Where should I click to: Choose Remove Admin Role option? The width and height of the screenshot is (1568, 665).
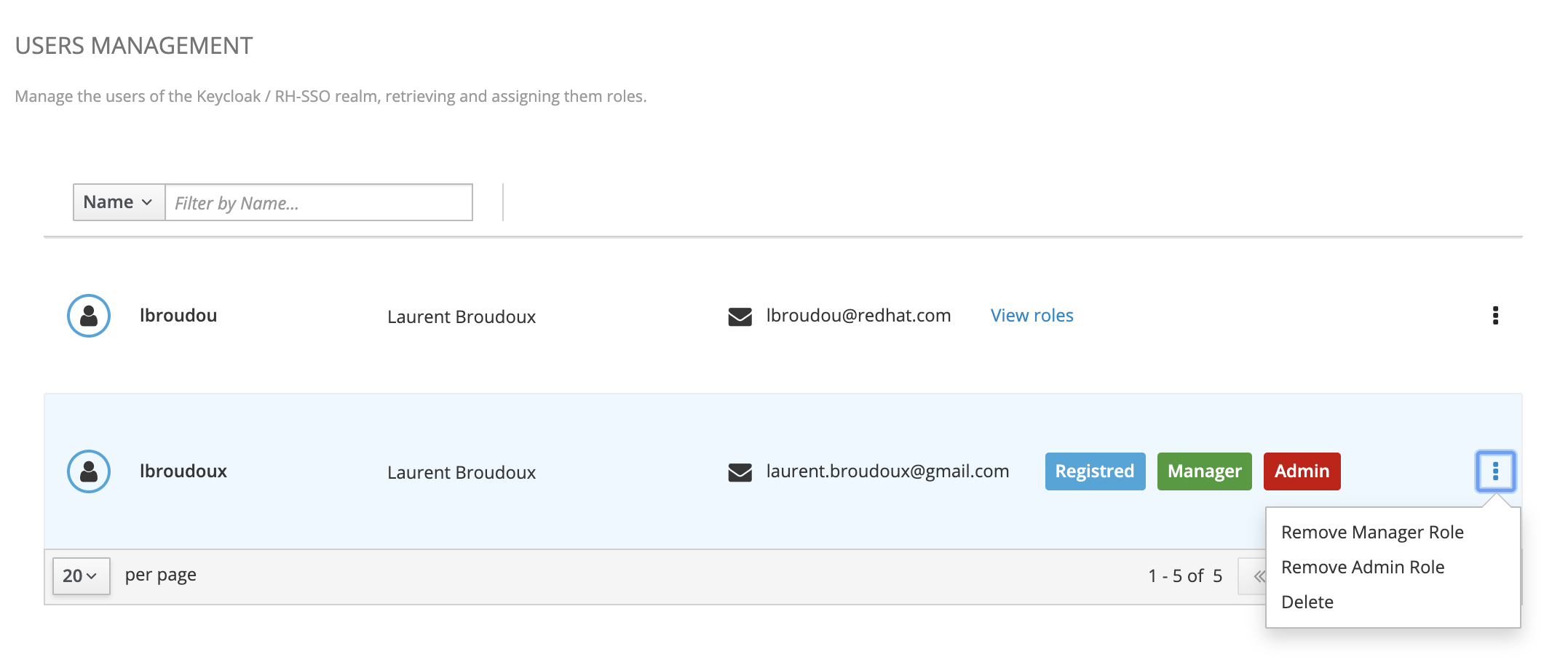pos(1363,568)
